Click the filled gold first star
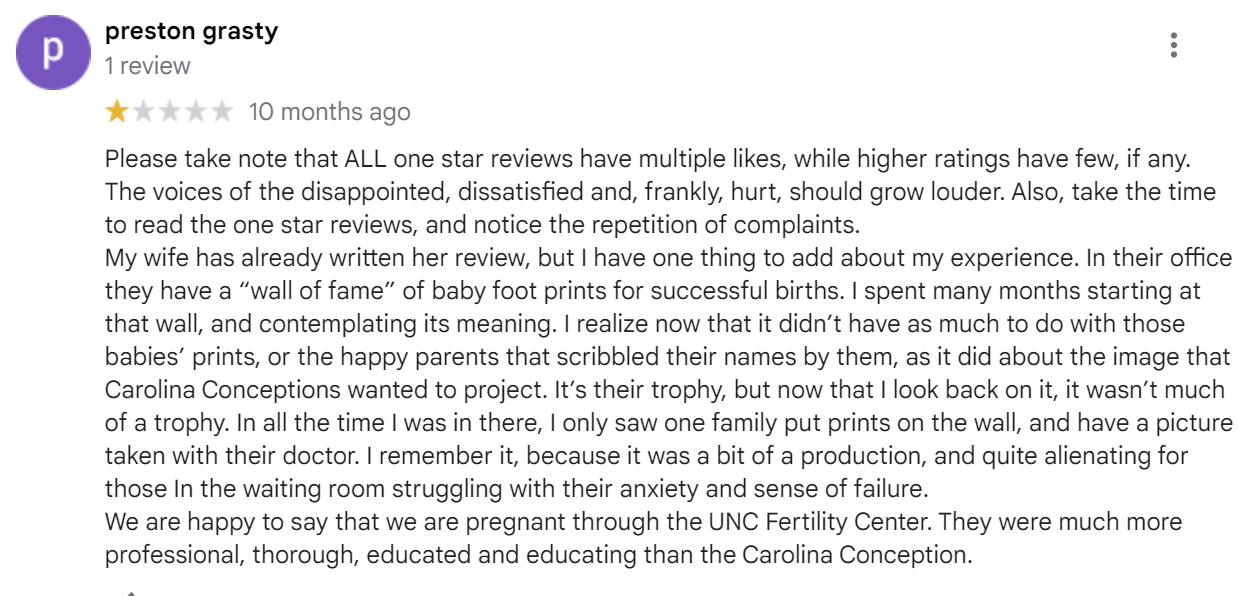 coord(117,111)
